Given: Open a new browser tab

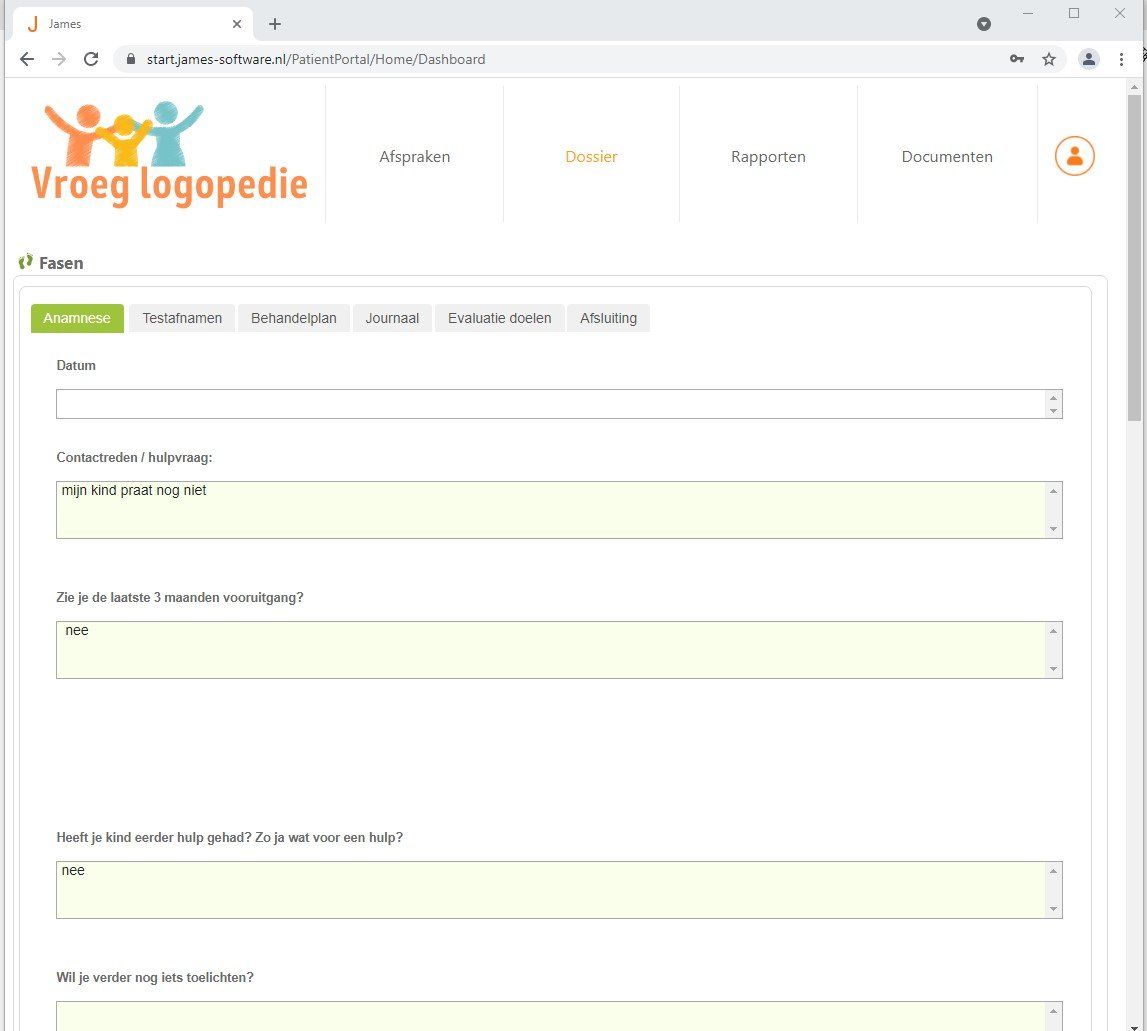Looking at the screenshot, I should 274,24.
